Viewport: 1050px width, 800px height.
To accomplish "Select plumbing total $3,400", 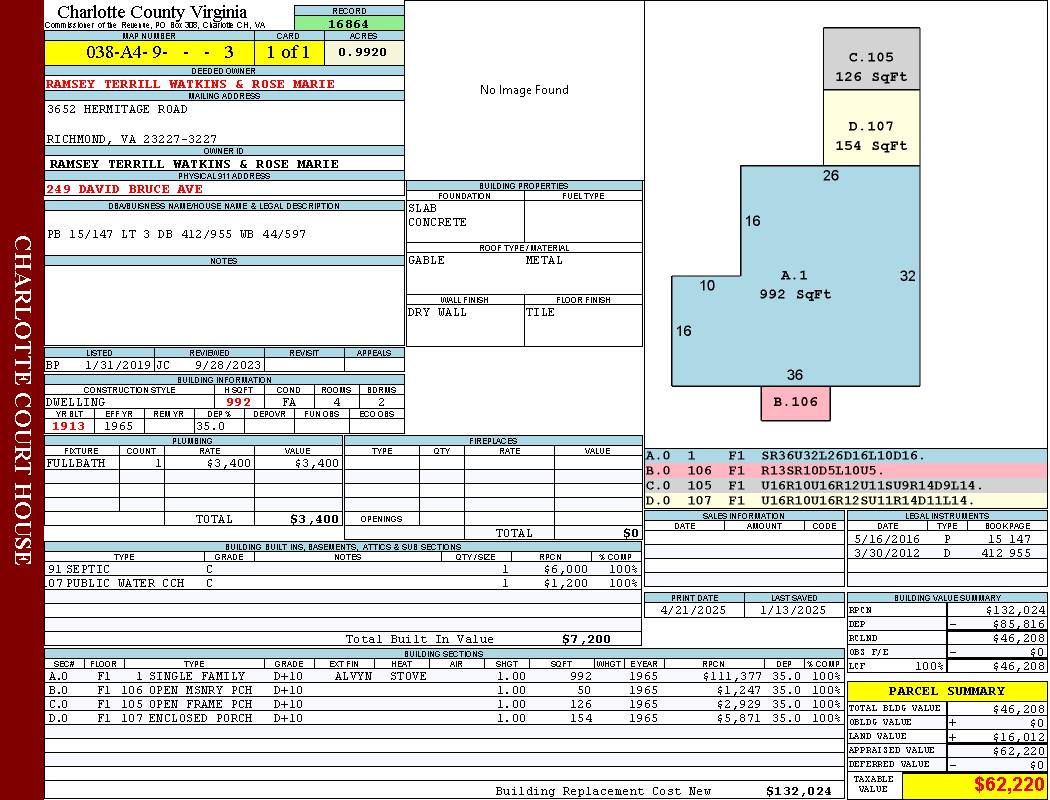I will click(314, 519).
